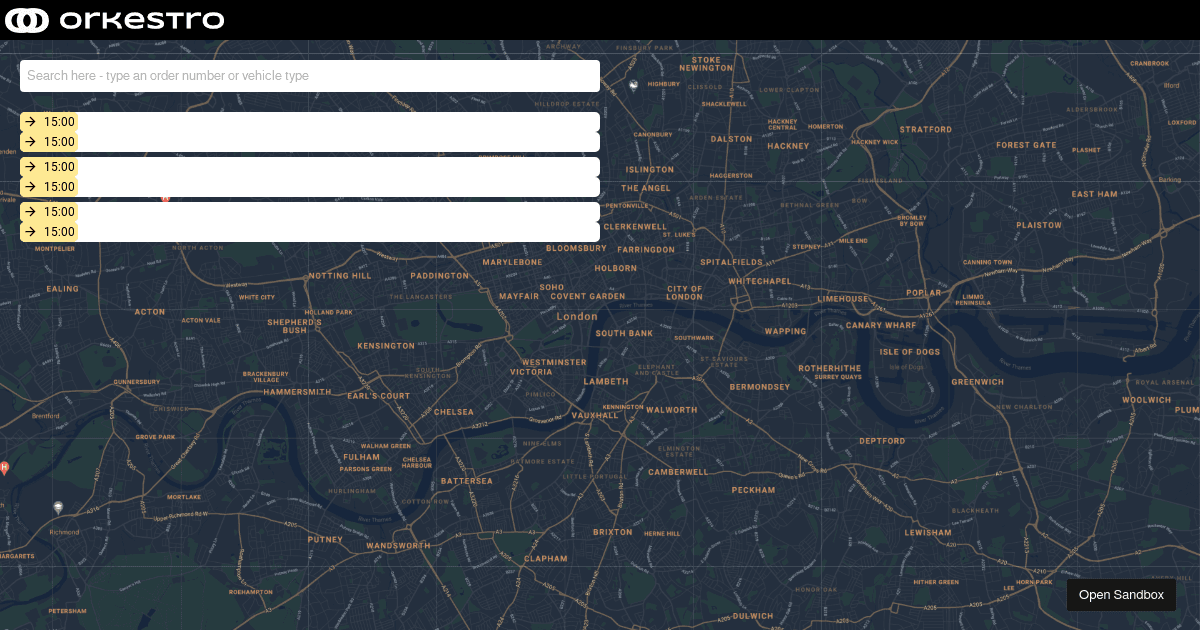Click the Stoke Newington map label

[706, 64]
